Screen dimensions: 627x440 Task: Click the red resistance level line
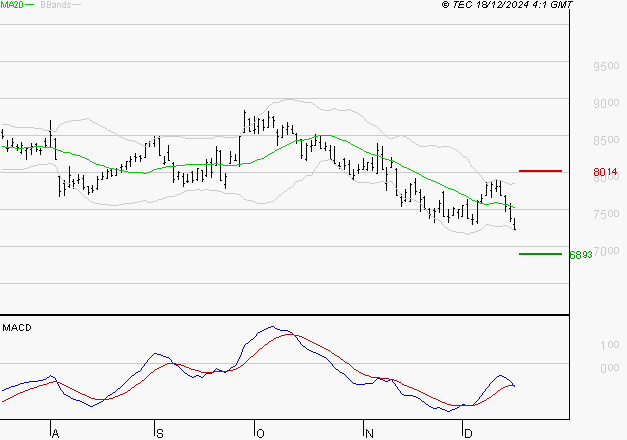click(540, 171)
